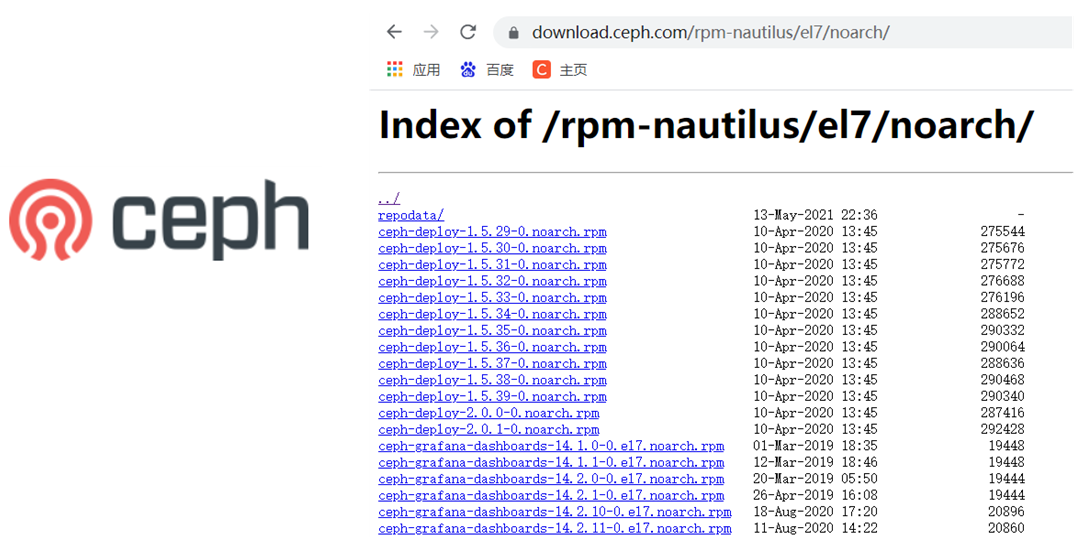This screenshot has height=542, width=1086.
Task: Download ceph-grafana-dashboards-14.2.1-0.el7.noarch.rpm
Action: [551, 496]
